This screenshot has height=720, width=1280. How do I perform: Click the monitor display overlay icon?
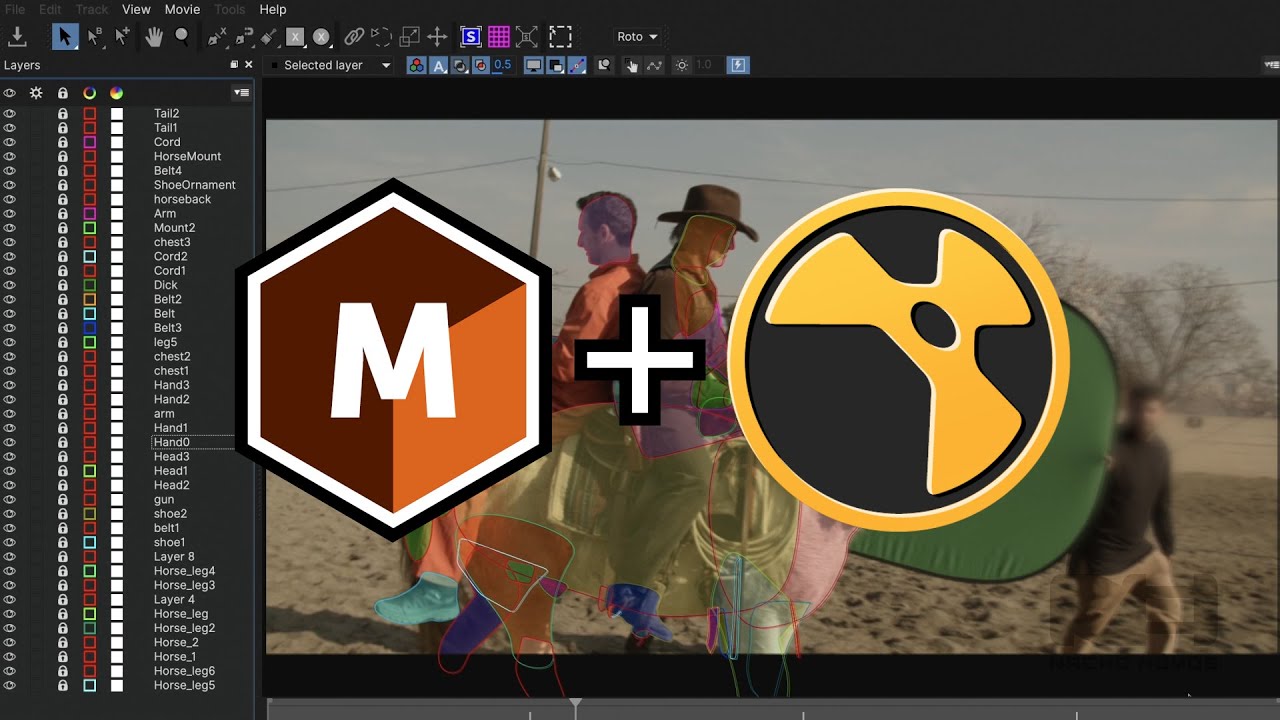point(534,65)
